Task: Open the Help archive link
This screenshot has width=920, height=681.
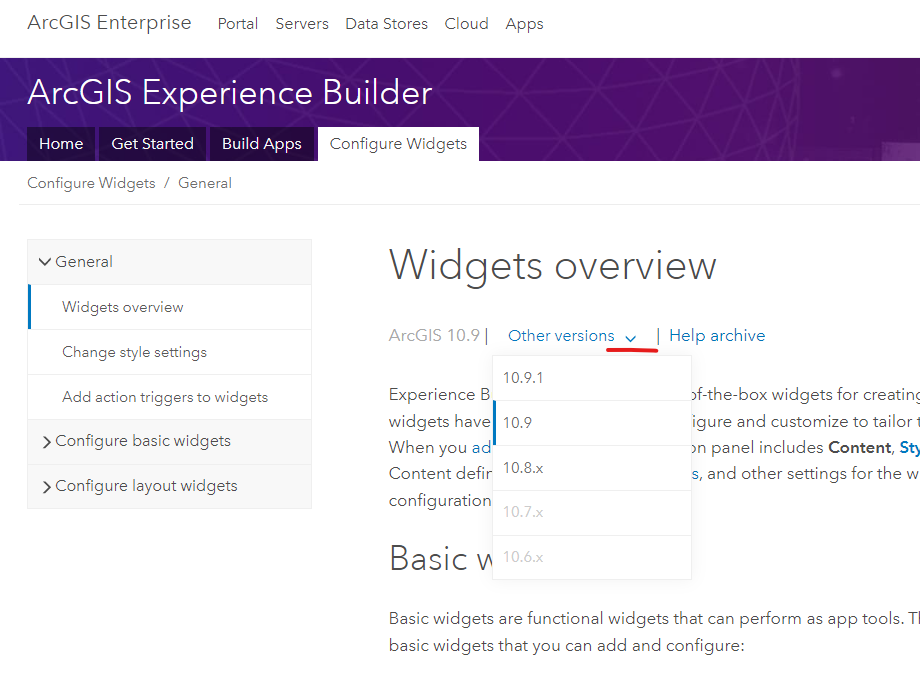Action: (716, 335)
